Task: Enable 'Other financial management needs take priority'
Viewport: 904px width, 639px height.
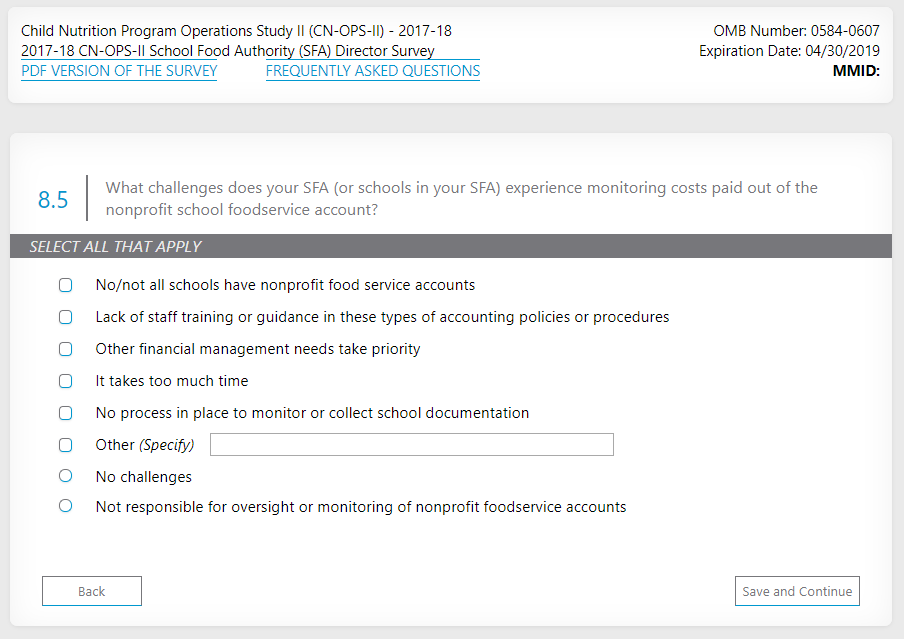Action: point(66,349)
